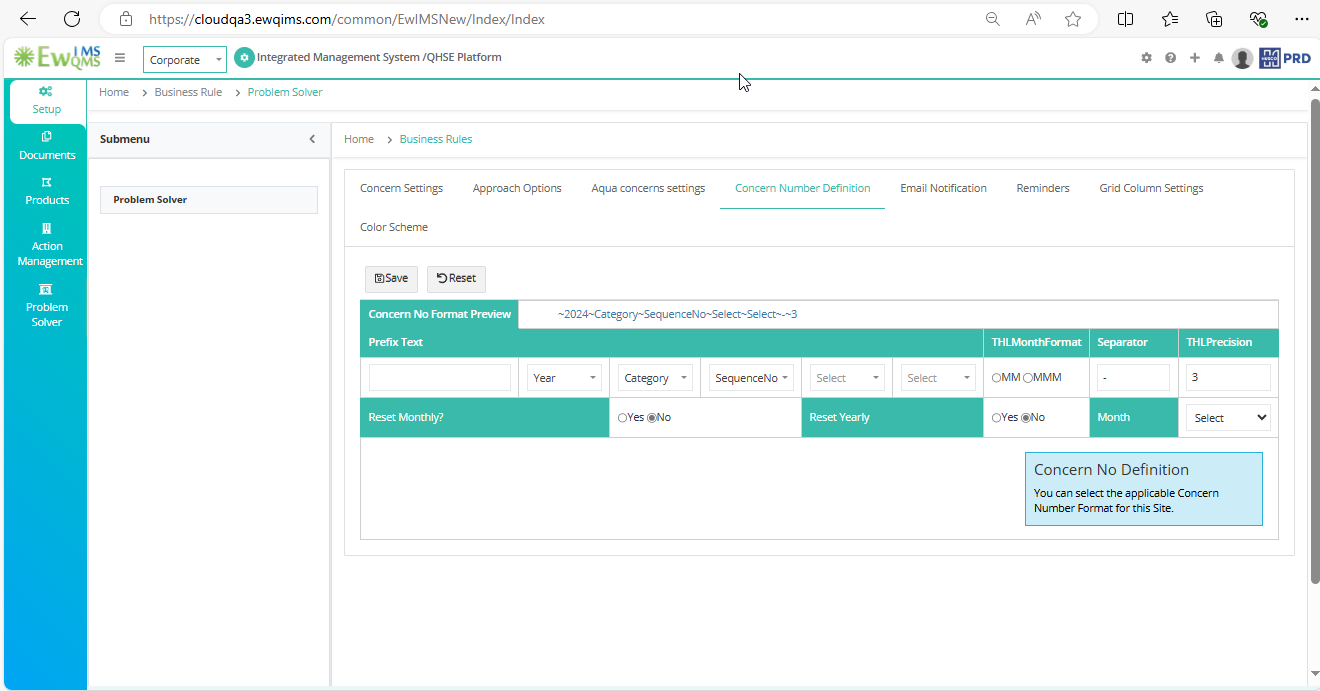
Task: Switch to Aqua concerns settings tab
Action: [648, 188]
